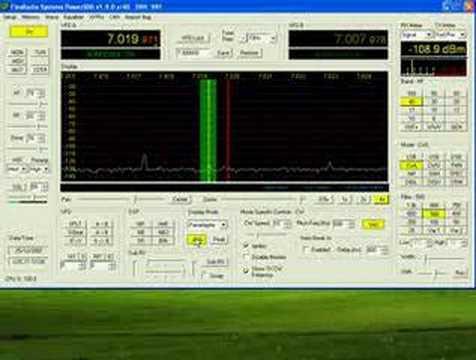Viewport: 476px width, 360px height.
Task: Open the Preamp dropdown
Action: pyautogui.click(x=39, y=169)
